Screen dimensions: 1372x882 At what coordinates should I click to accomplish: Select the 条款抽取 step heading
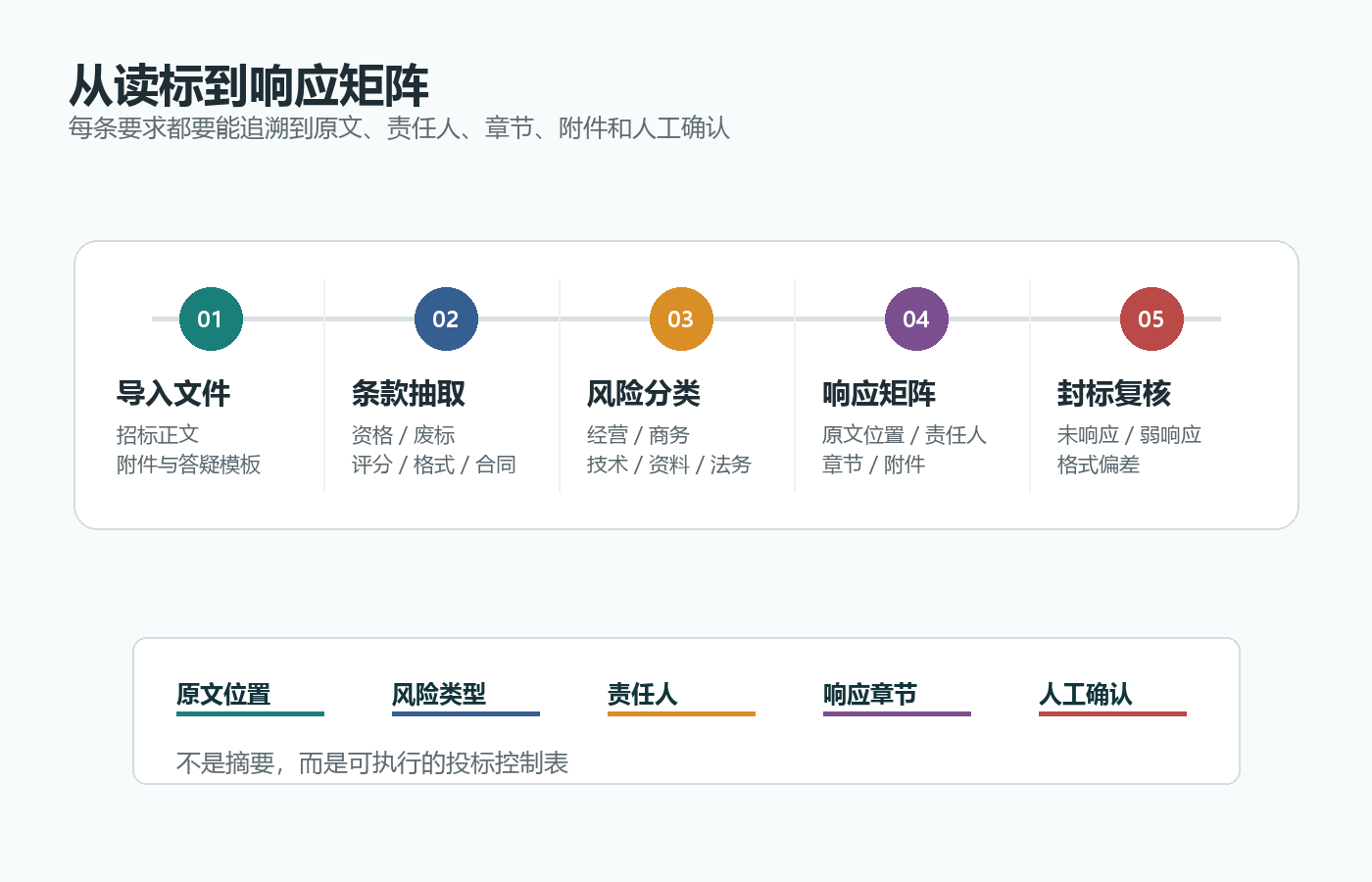(409, 394)
